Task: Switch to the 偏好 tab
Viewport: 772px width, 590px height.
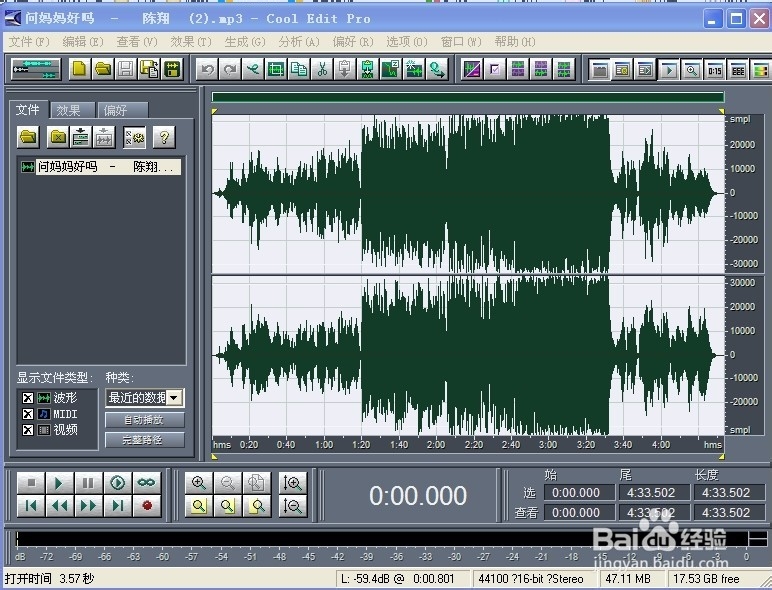Action: [122, 110]
